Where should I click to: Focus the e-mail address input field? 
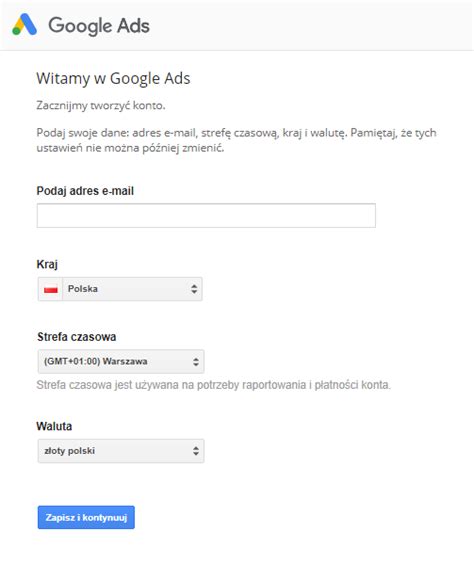coord(206,215)
